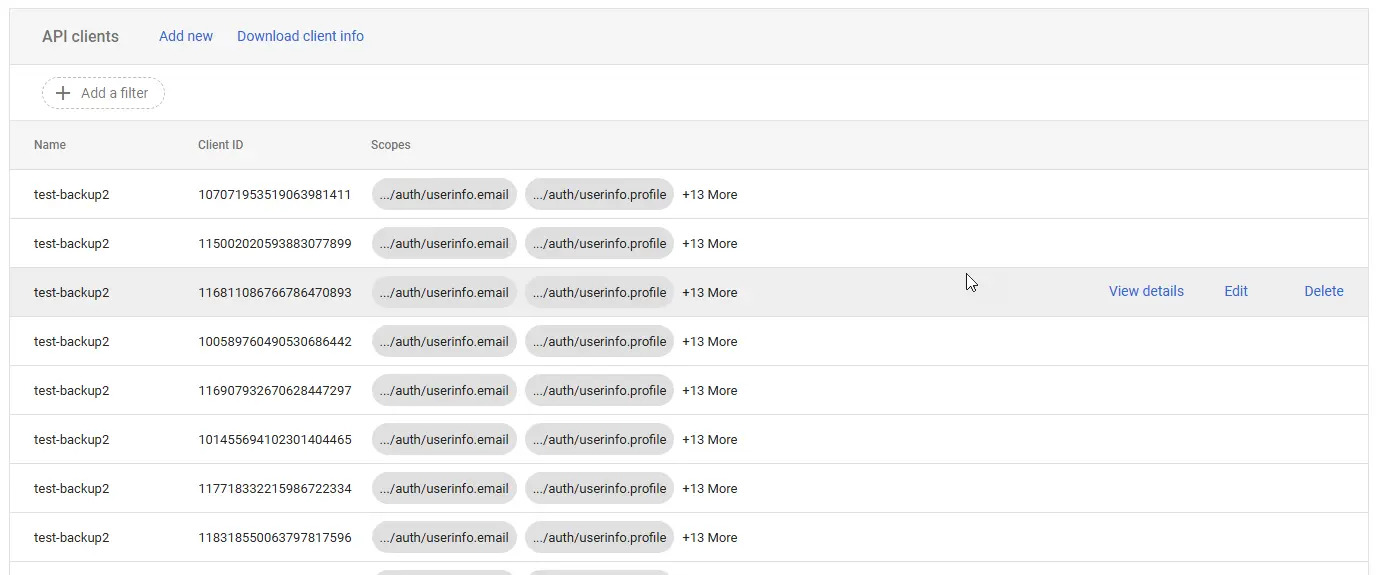Expand +13 More scopes for client 100589760490530686442
The image size is (1386, 575).
709,342
